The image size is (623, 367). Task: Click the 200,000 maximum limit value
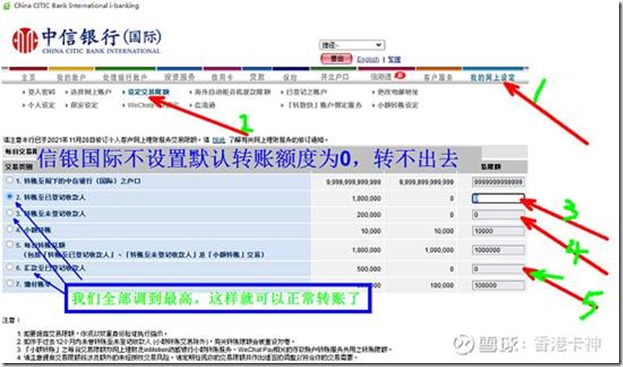[369, 214]
